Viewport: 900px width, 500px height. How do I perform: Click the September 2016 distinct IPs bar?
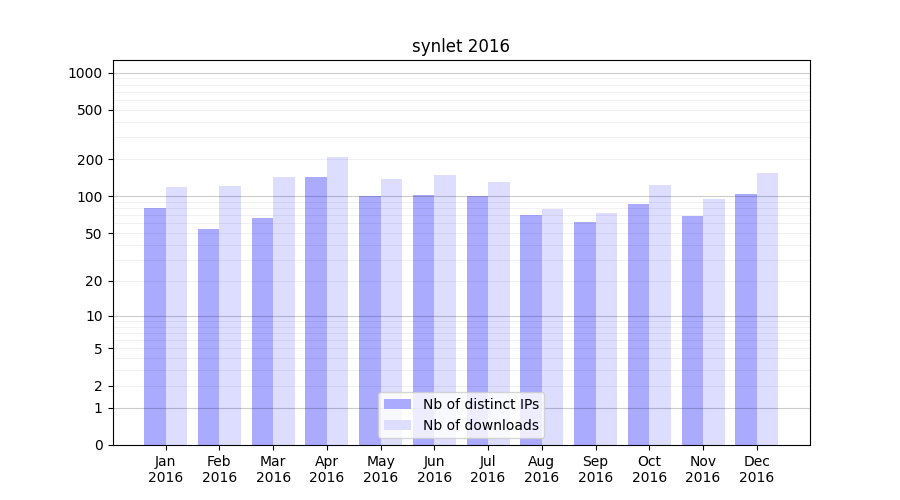point(585,333)
